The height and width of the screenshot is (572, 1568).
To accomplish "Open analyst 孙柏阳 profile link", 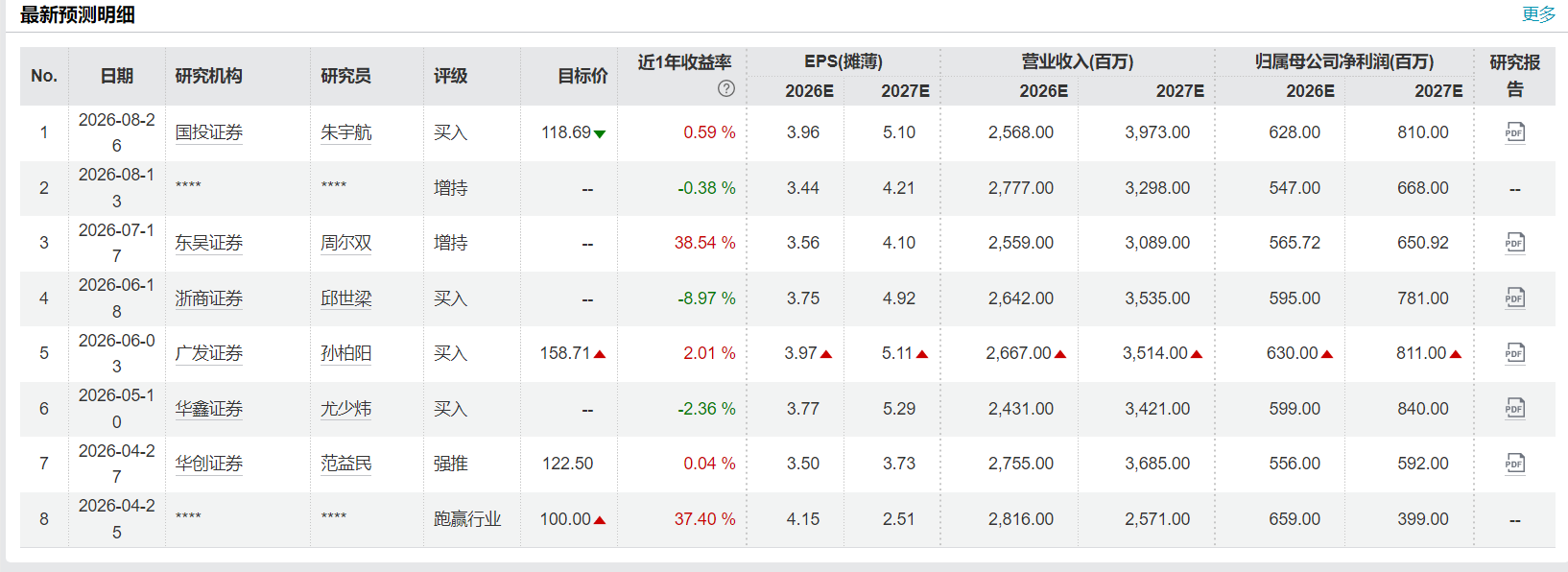I will [345, 353].
